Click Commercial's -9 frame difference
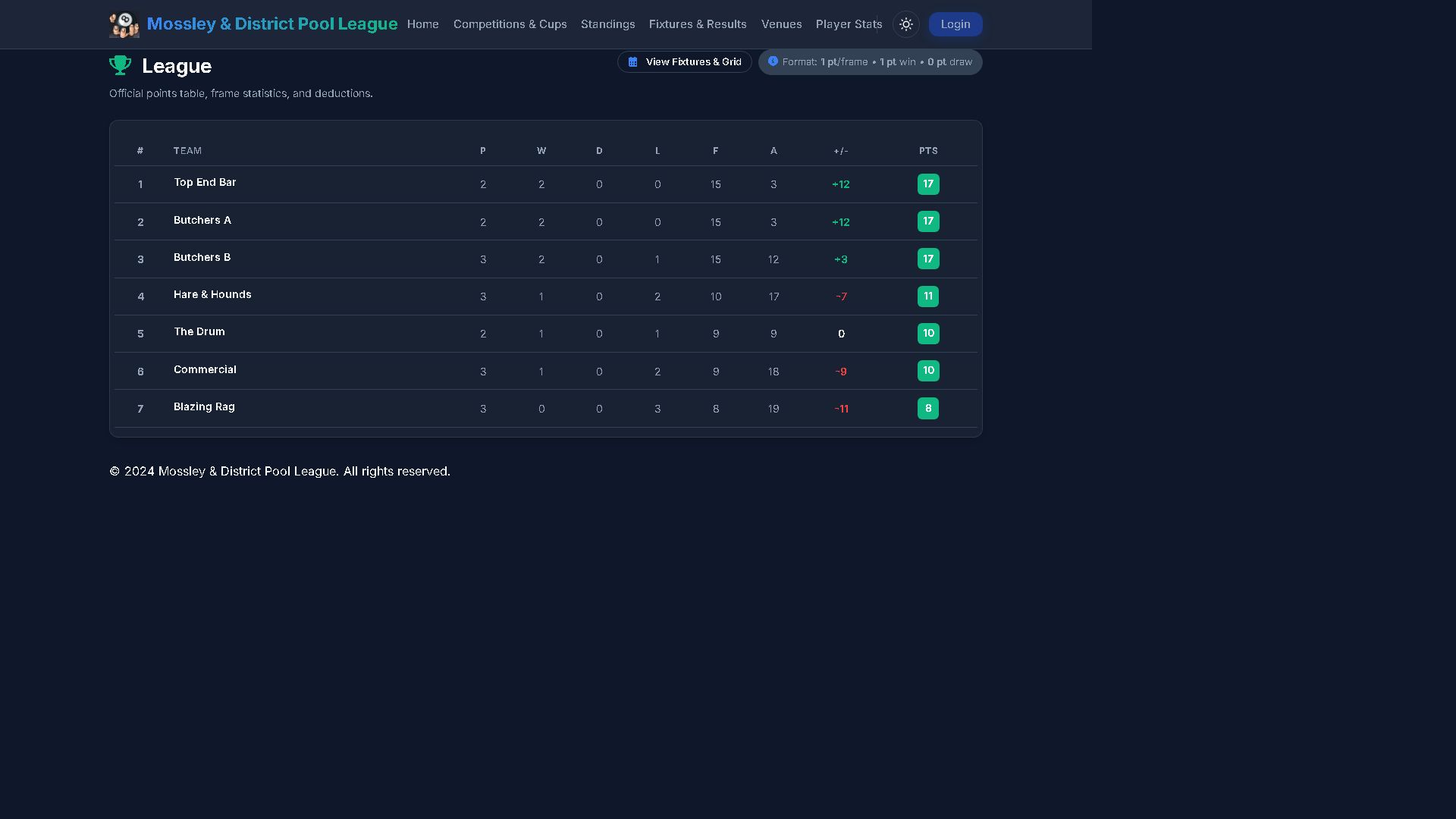Viewport: 1456px width, 819px height. pyautogui.click(x=841, y=372)
